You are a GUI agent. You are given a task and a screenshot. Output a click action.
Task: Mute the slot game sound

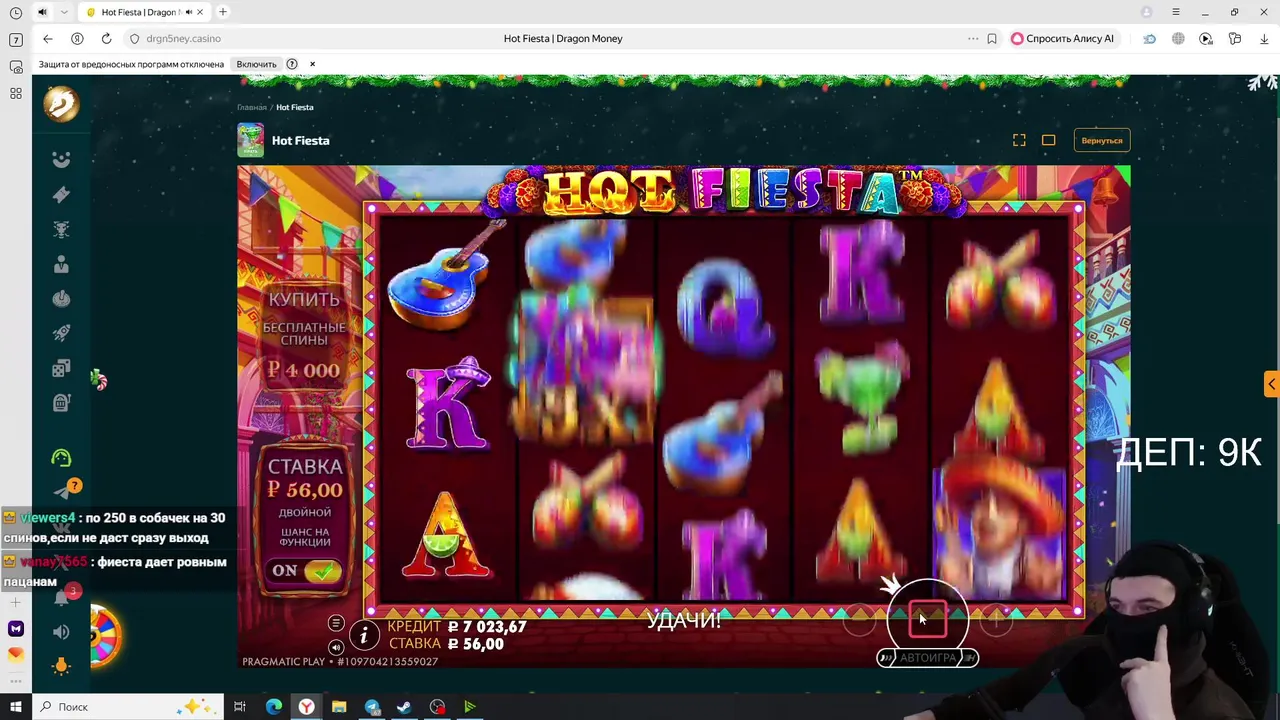pos(336,648)
